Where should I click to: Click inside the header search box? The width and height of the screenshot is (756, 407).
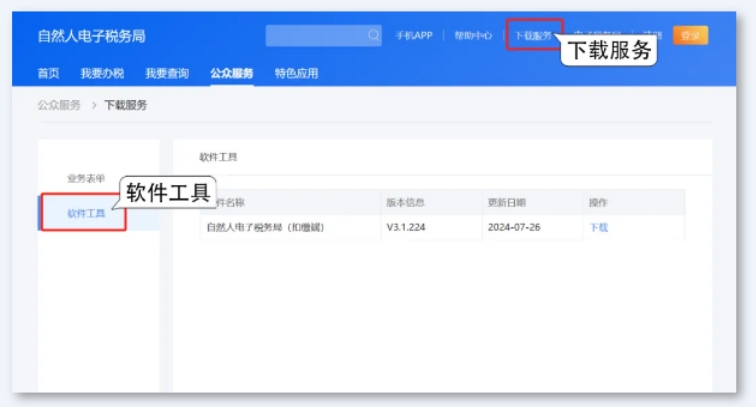click(x=315, y=35)
